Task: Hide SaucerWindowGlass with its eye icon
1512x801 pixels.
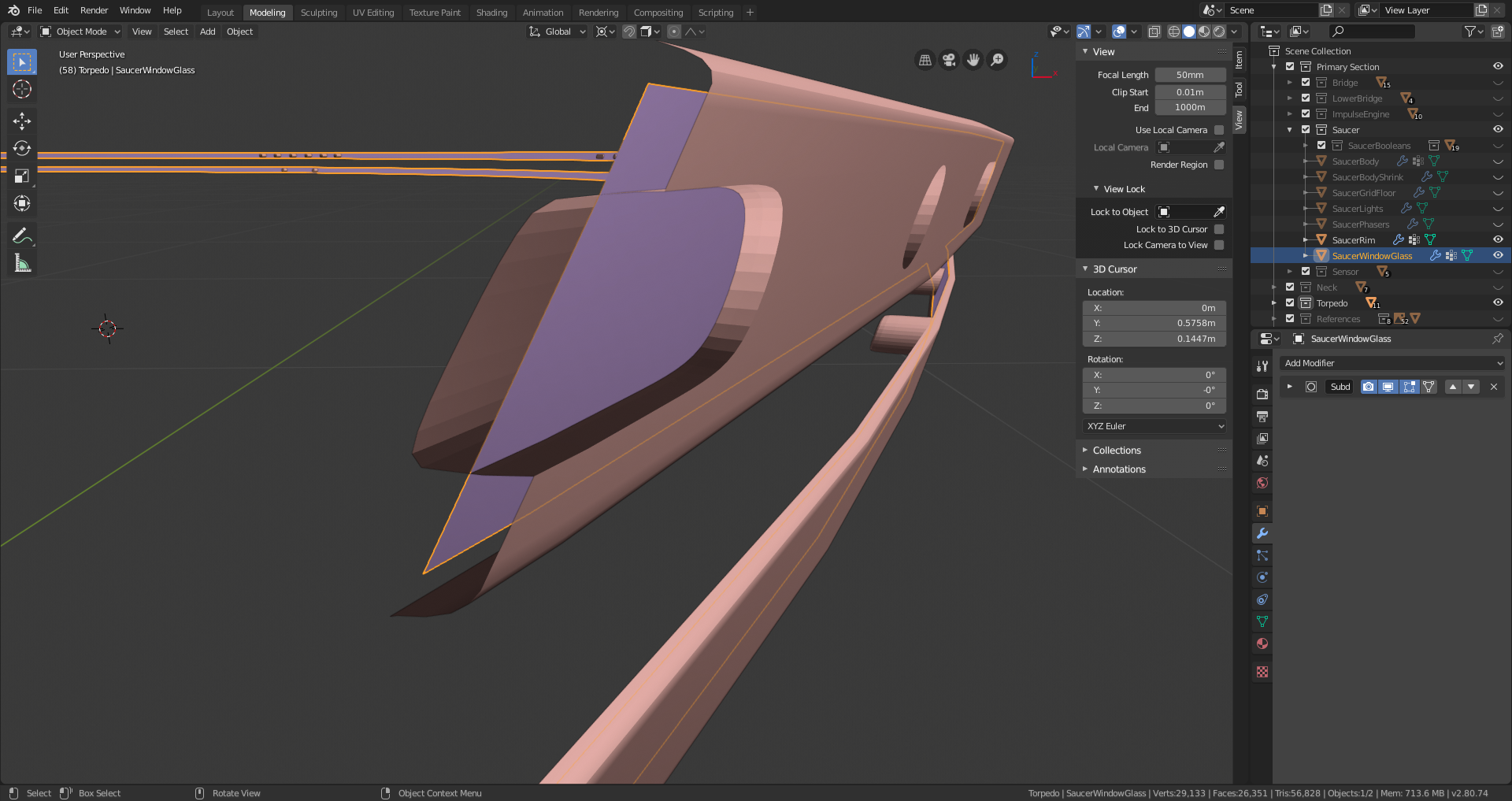Action: pyautogui.click(x=1498, y=255)
